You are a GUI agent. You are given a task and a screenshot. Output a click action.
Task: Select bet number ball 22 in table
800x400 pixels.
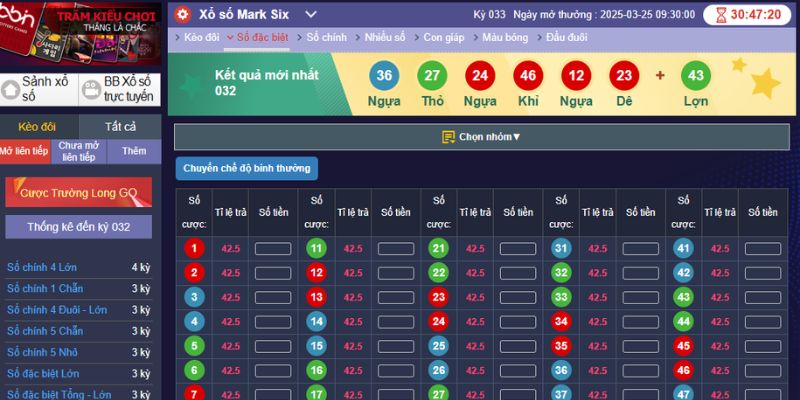coord(439,273)
